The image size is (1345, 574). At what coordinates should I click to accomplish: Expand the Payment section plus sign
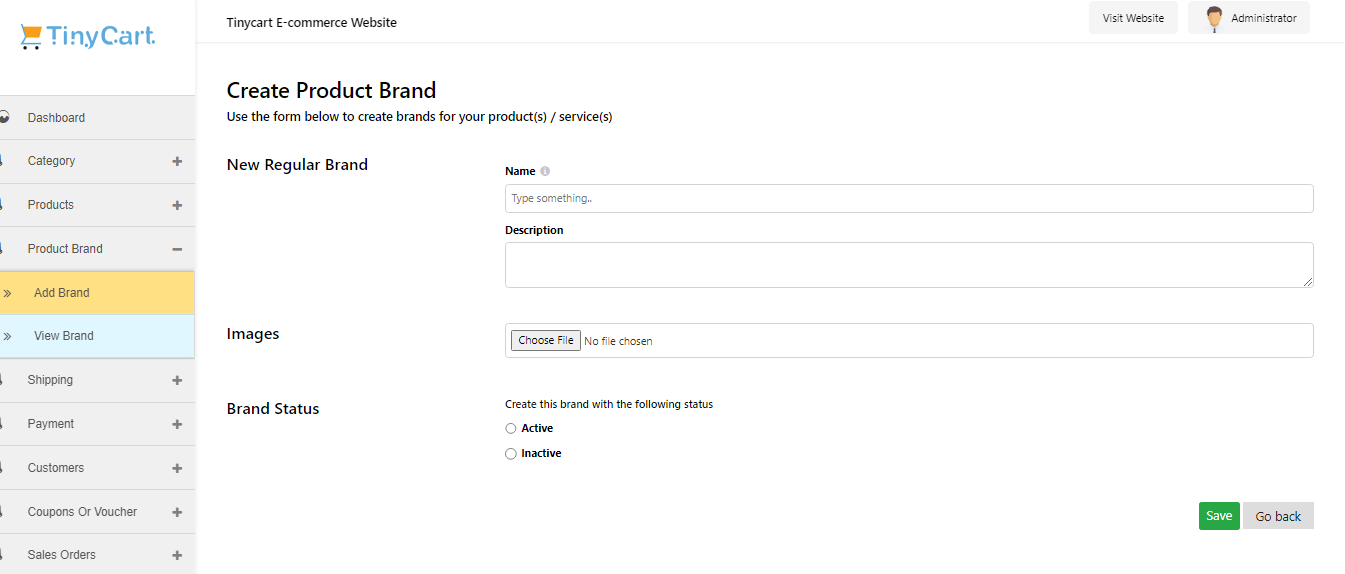[x=177, y=424]
